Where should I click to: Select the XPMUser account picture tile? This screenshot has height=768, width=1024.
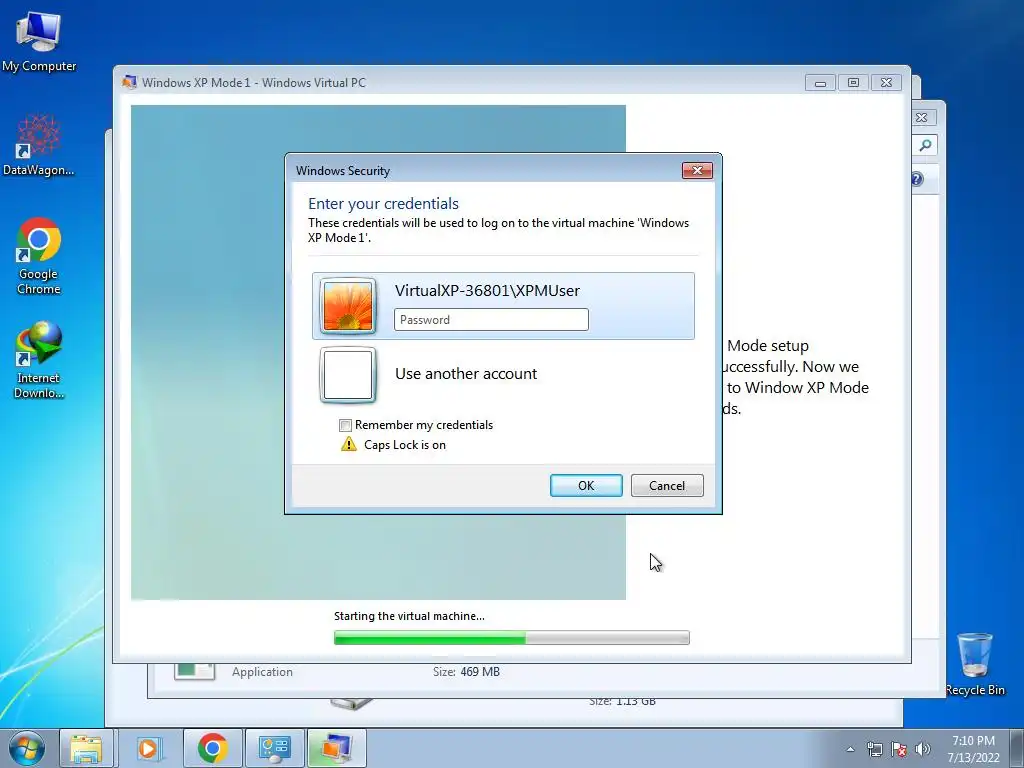[348, 306]
